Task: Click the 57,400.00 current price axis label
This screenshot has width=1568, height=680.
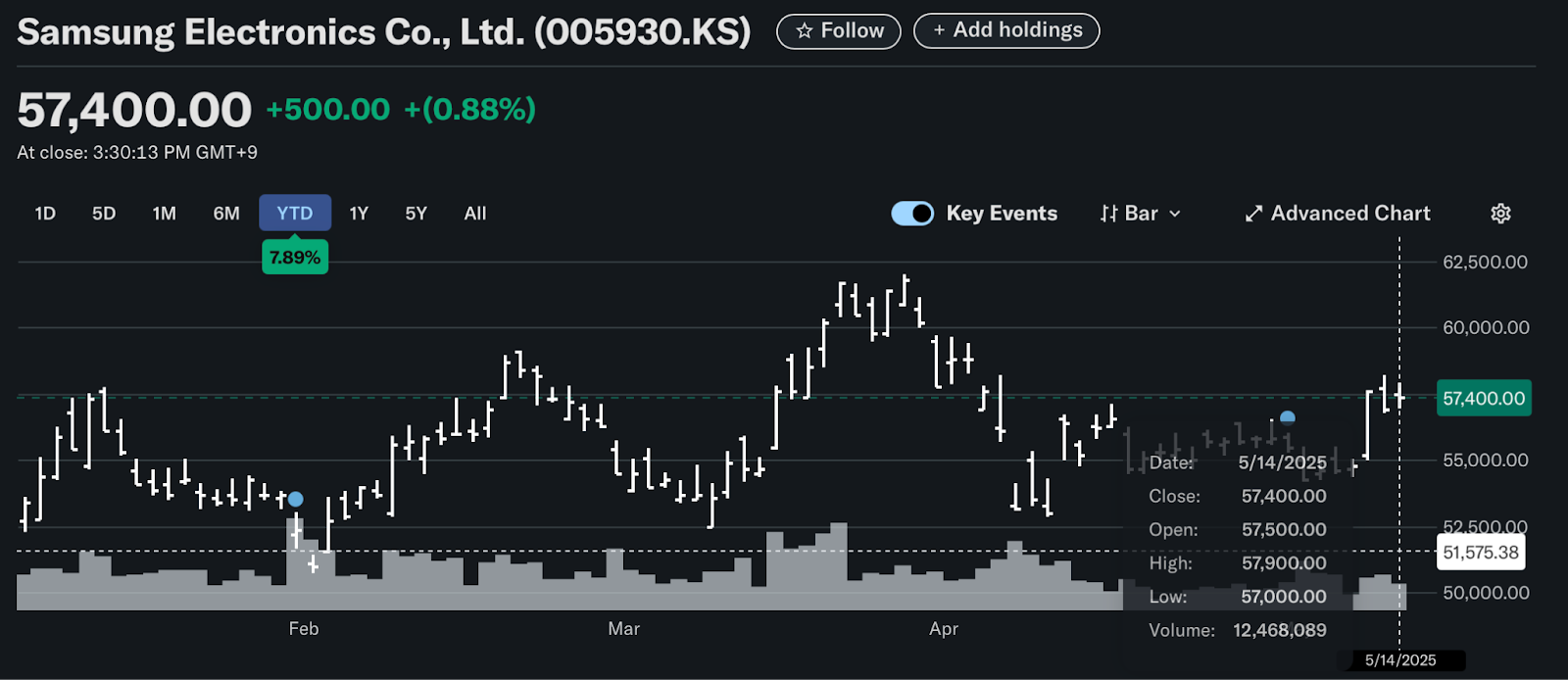Action: tap(1484, 399)
